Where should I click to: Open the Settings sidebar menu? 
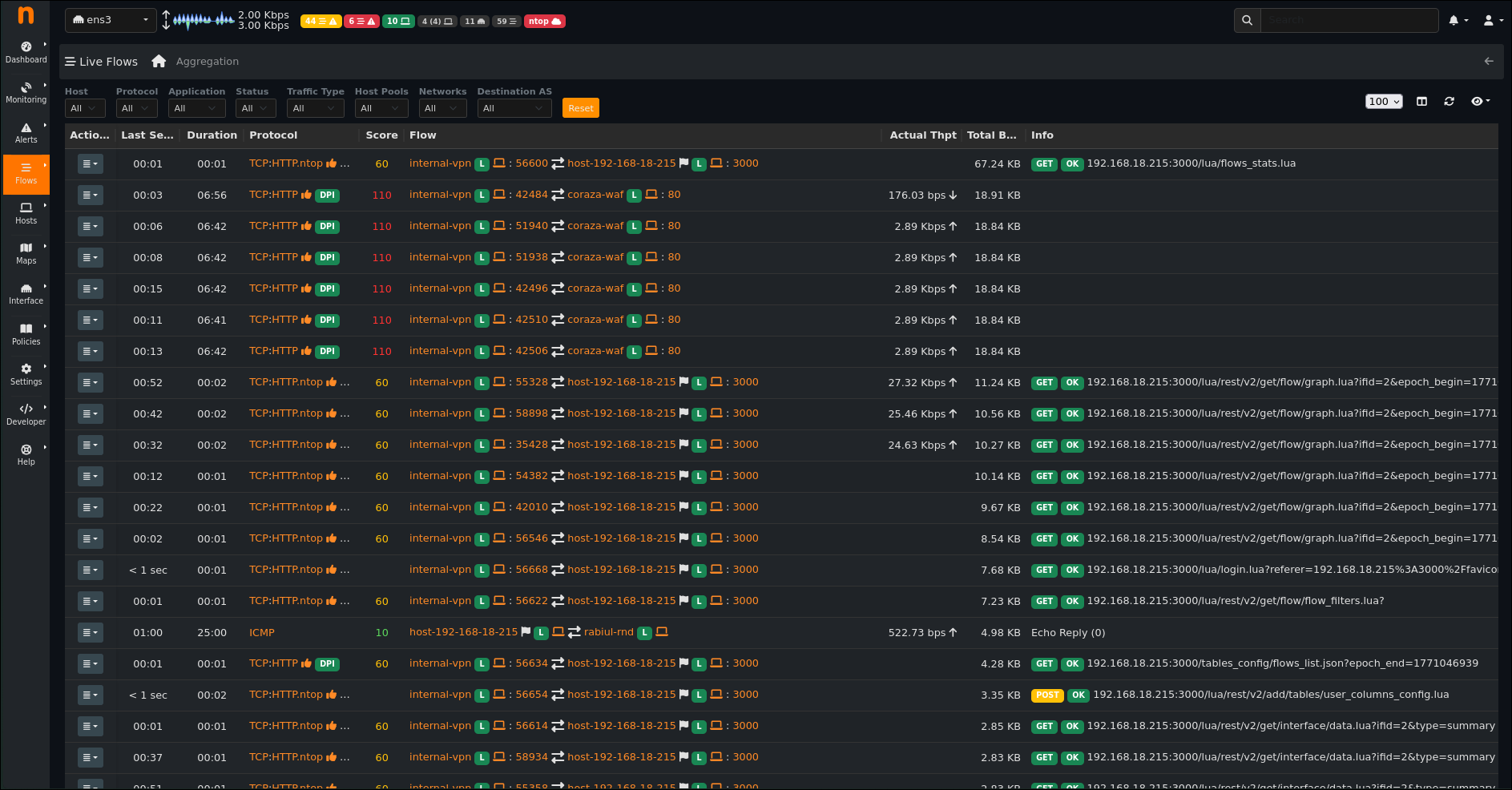(26, 374)
